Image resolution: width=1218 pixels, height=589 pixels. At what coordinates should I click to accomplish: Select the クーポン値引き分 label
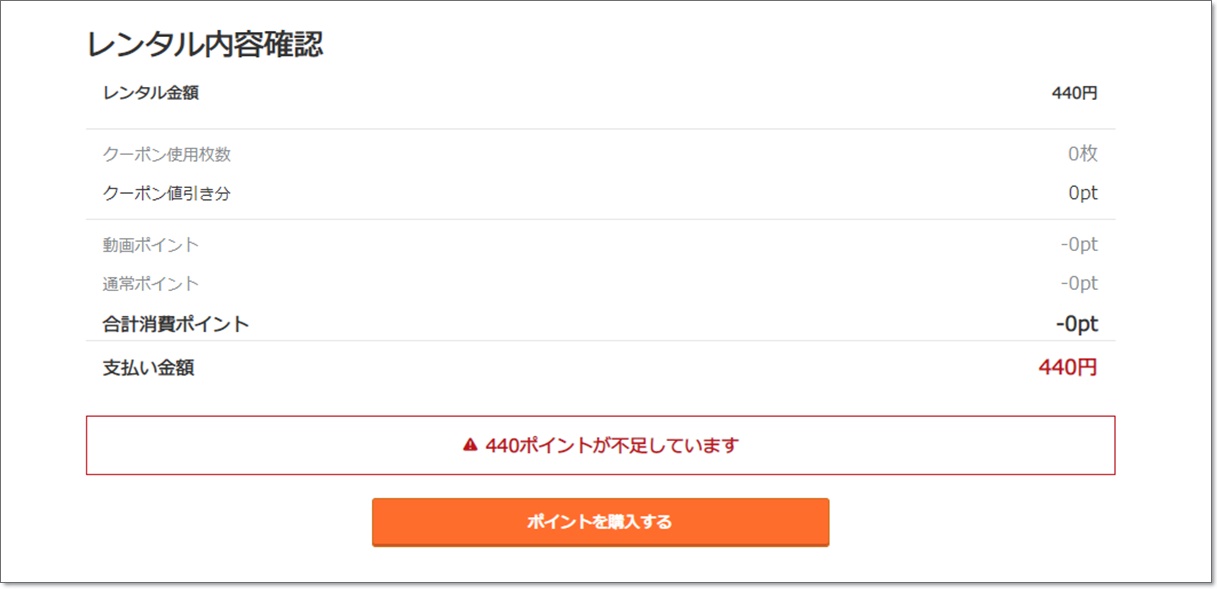(167, 193)
